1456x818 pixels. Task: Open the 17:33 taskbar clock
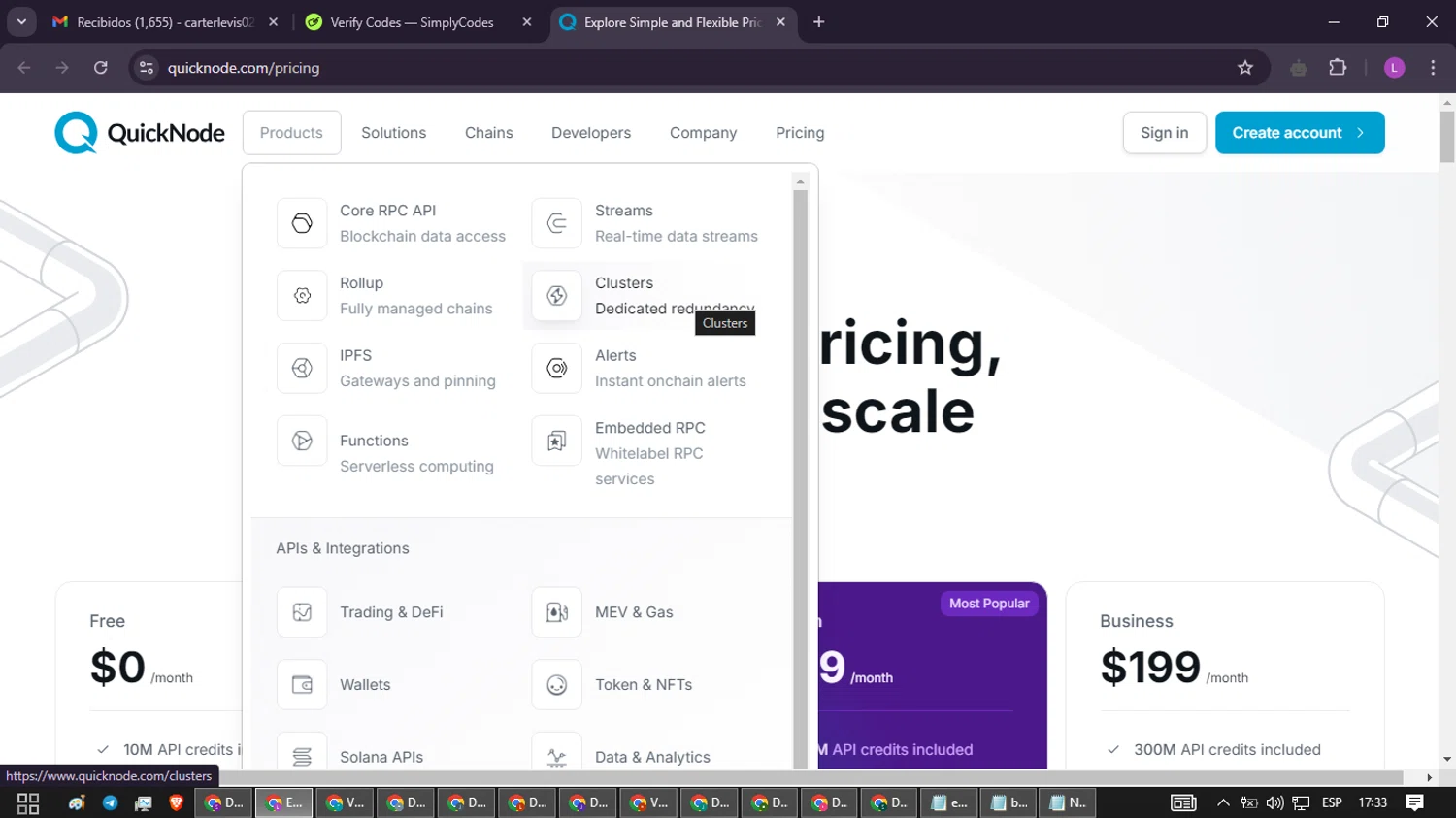tap(1373, 802)
